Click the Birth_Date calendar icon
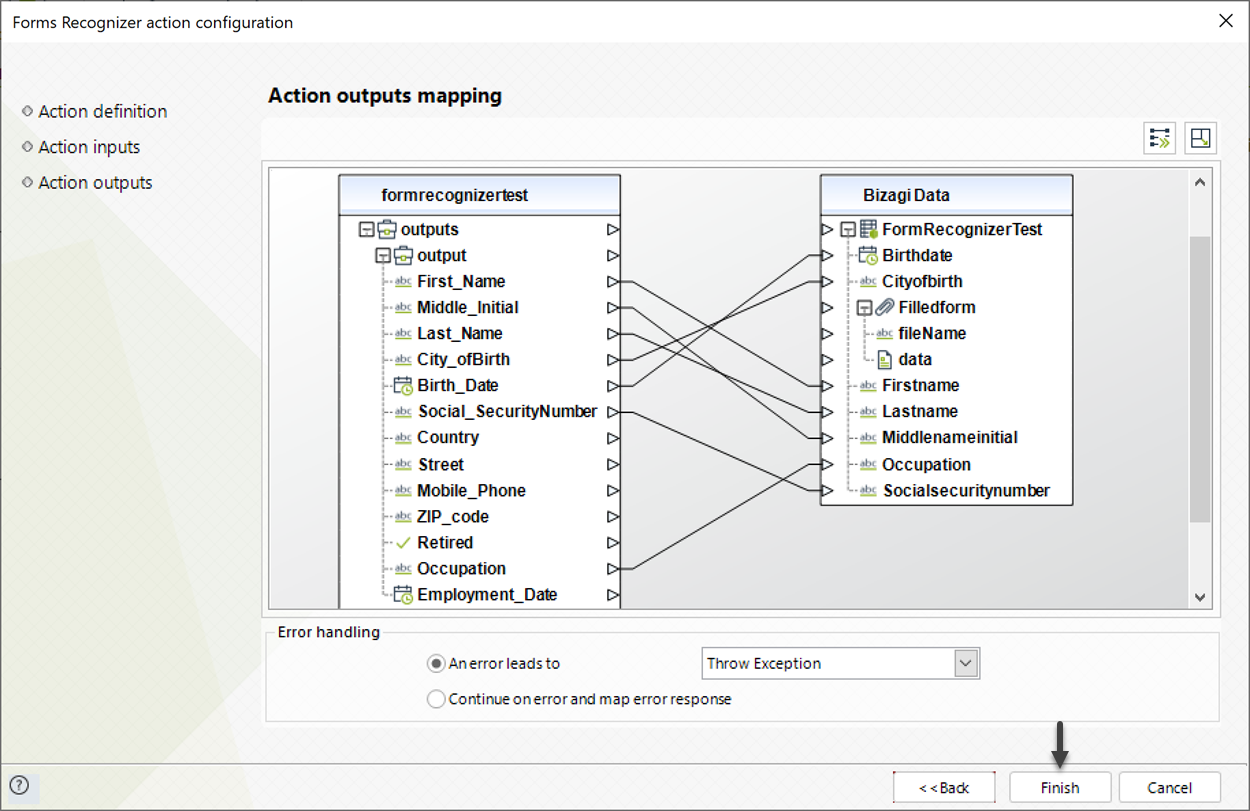This screenshot has width=1250, height=811. (x=403, y=385)
